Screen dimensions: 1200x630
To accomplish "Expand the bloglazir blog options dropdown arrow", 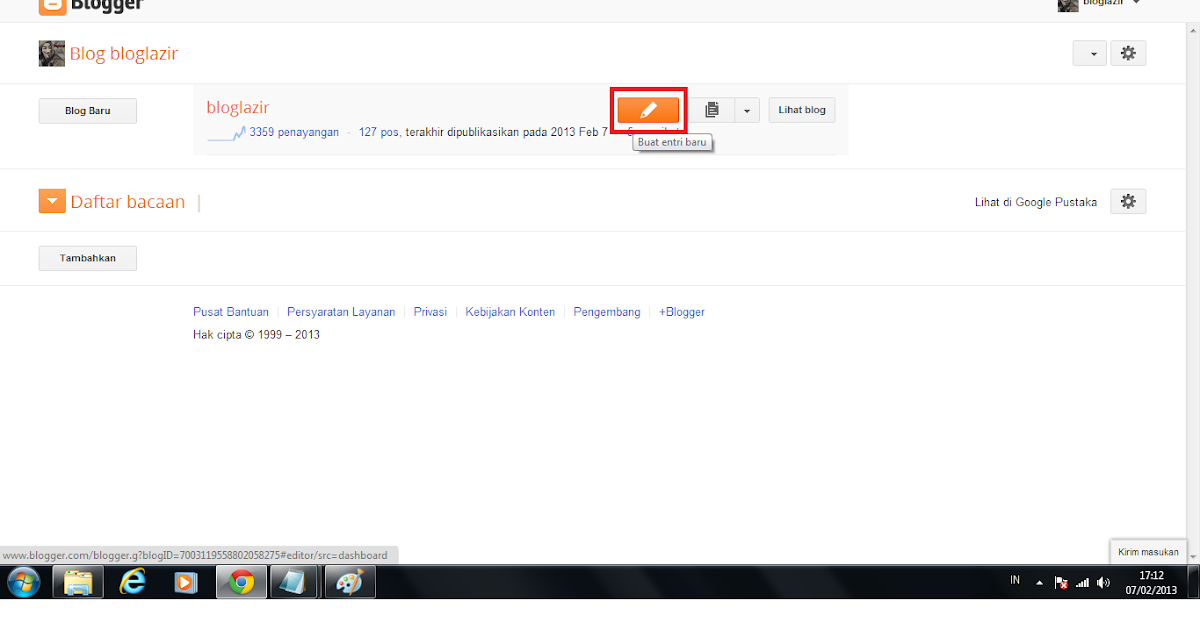I will tap(747, 110).
